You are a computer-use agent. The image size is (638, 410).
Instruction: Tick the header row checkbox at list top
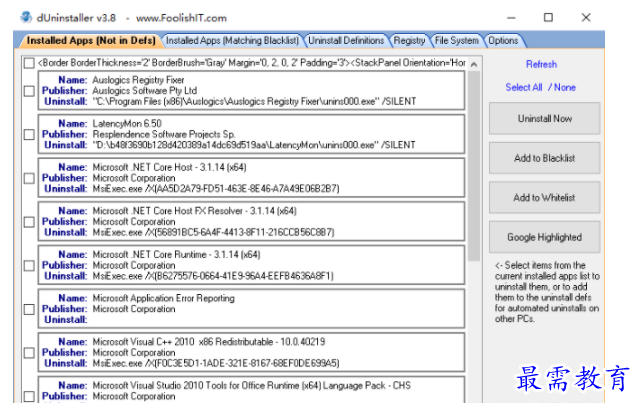29,63
